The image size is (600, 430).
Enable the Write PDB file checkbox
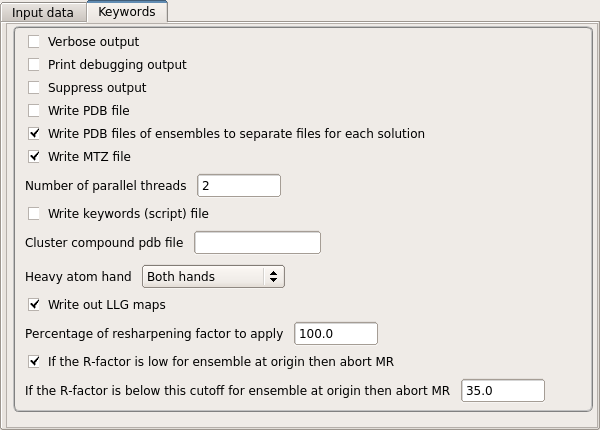35,111
